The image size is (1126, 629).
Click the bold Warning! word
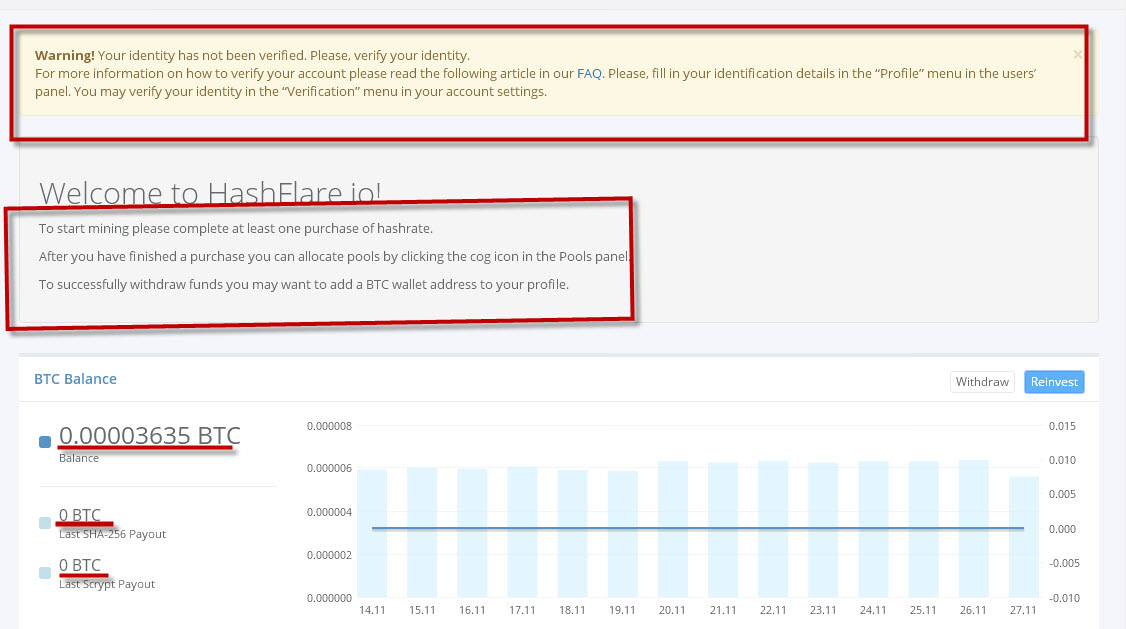[65, 55]
